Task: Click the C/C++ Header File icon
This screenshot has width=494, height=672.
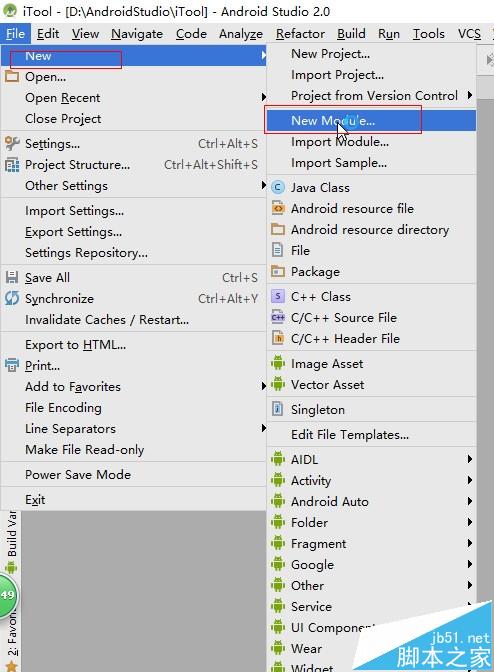Action: (278, 338)
